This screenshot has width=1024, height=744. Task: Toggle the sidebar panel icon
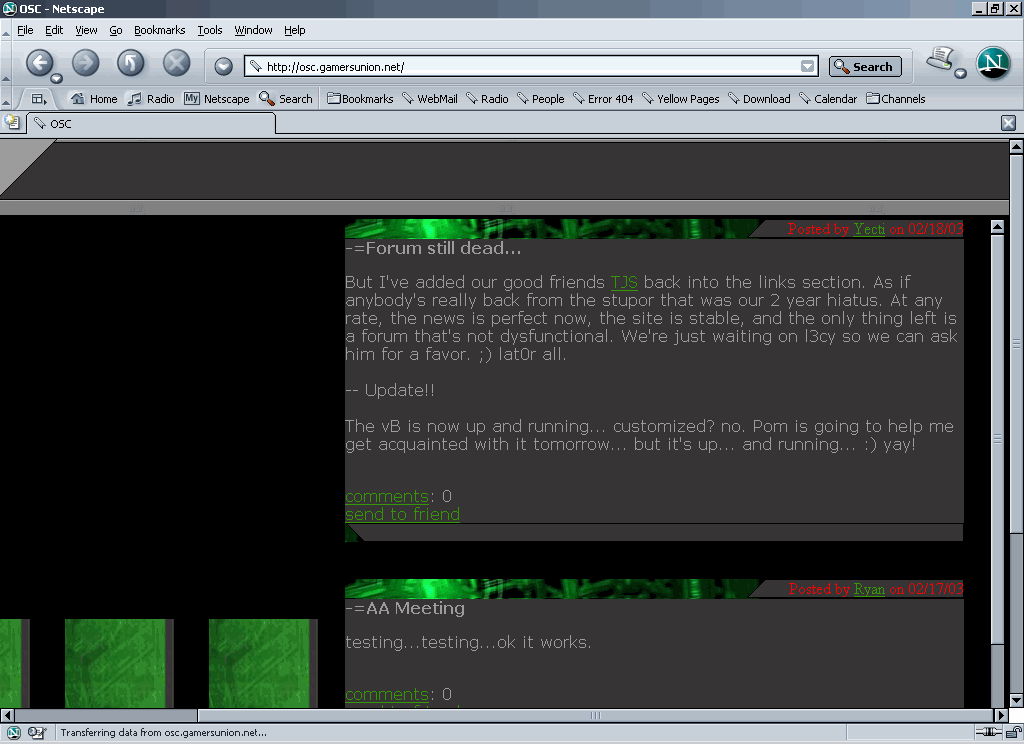[x=39, y=99]
